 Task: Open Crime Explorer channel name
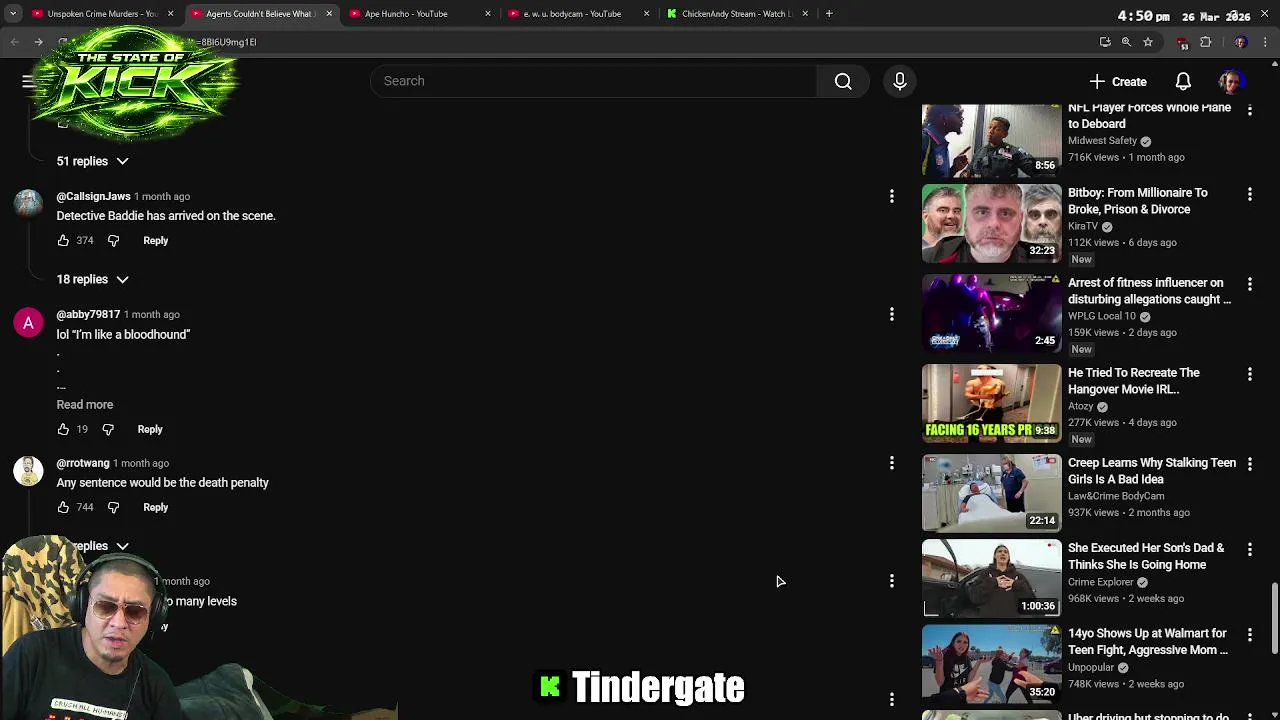pos(1100,582)
